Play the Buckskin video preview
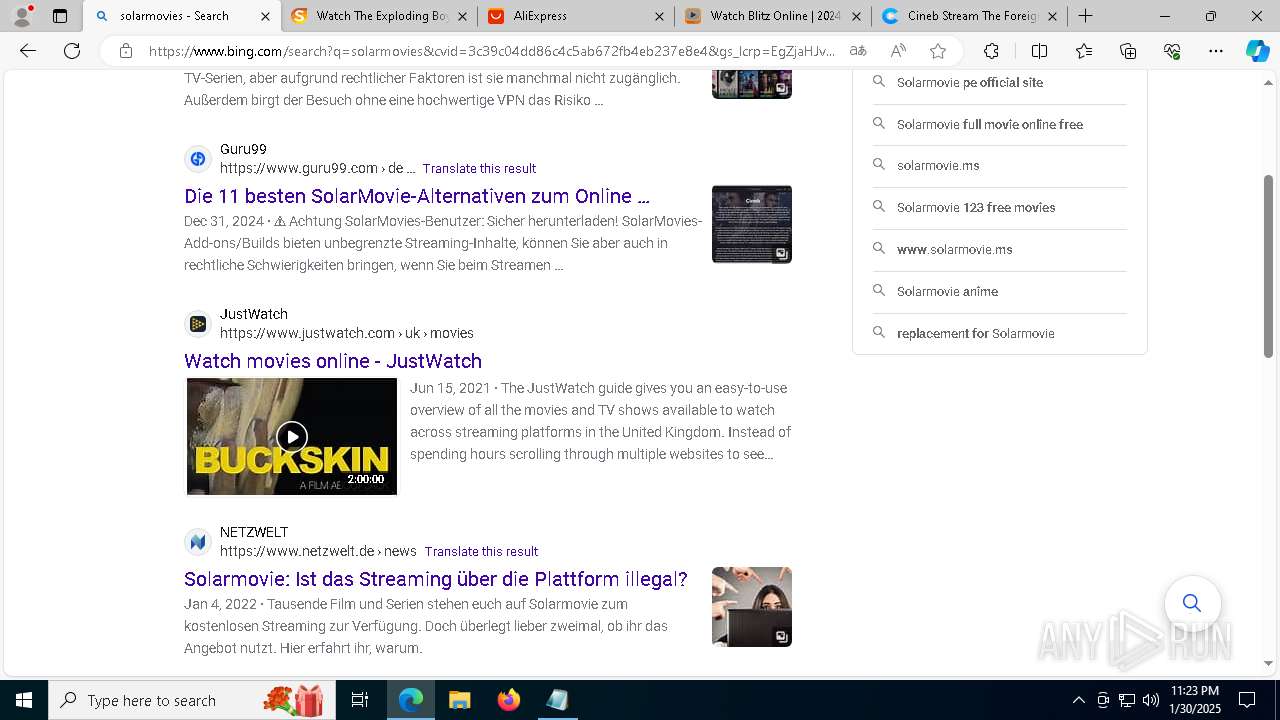The image size is (1280, 720). (292, 436)
